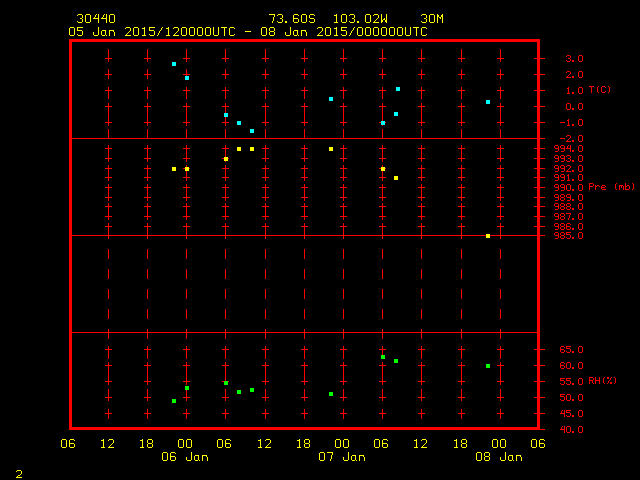The width and height of the screenshot is (640, 480).
Task: Click the 07 Jan date label
Action: point(342,457)
